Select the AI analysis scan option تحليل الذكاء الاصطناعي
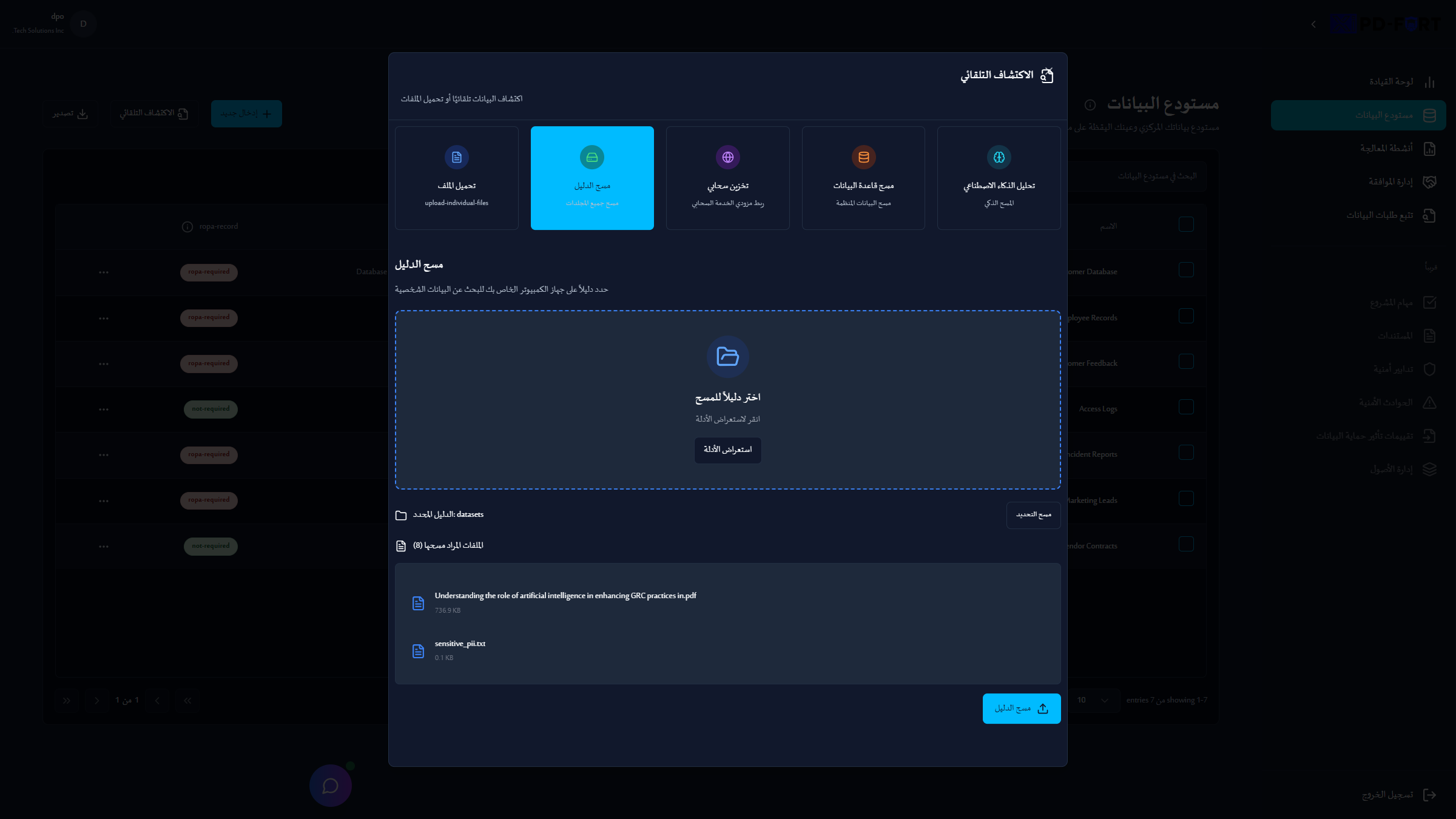The height and width of the screenshot is (819, 1456). pos(999,178)
